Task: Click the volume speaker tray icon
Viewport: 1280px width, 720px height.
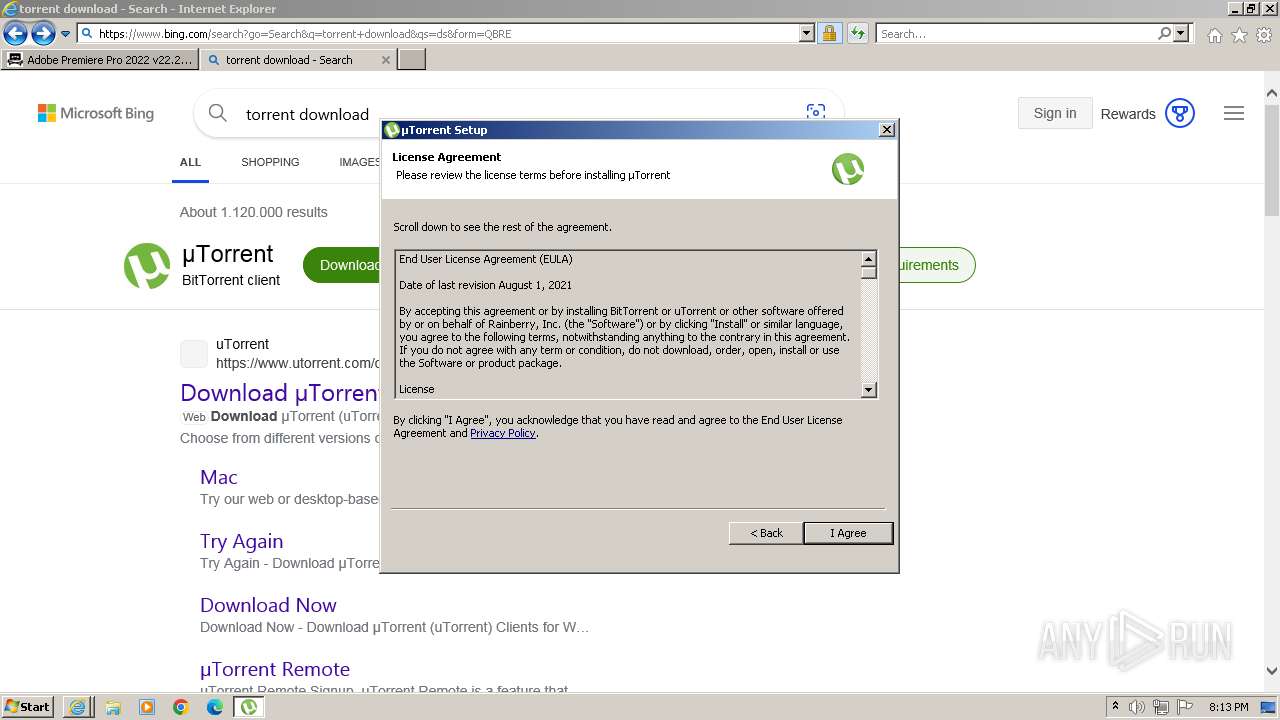Action: click(1137, 707)
